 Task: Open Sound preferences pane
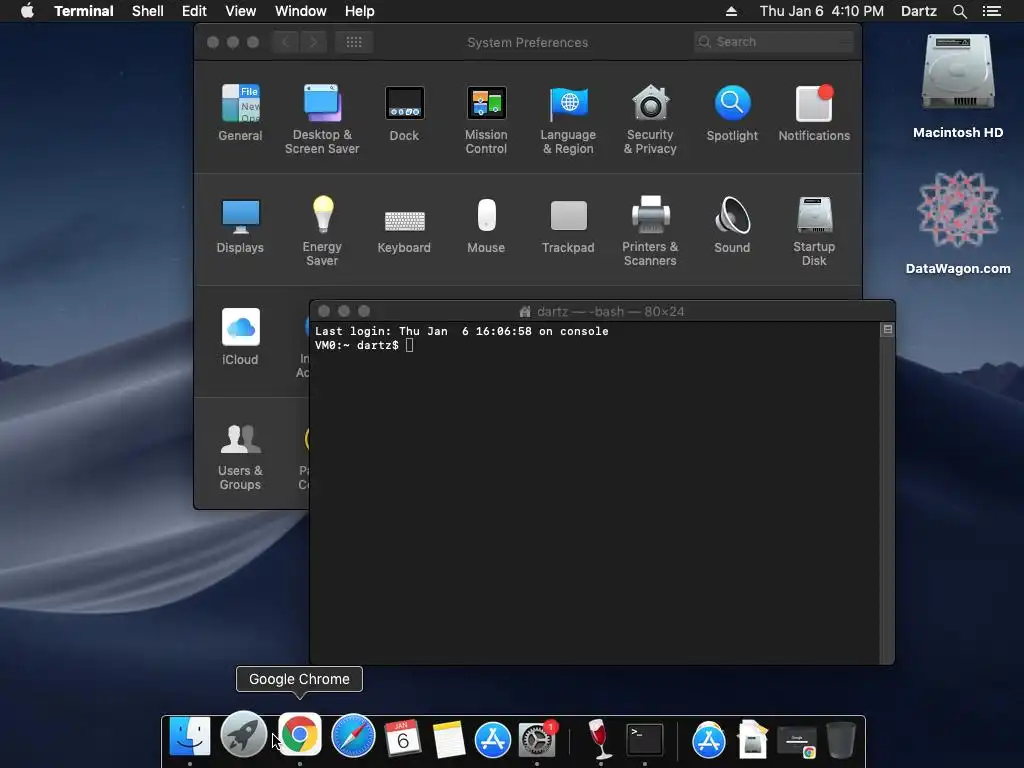click(732, 225)
